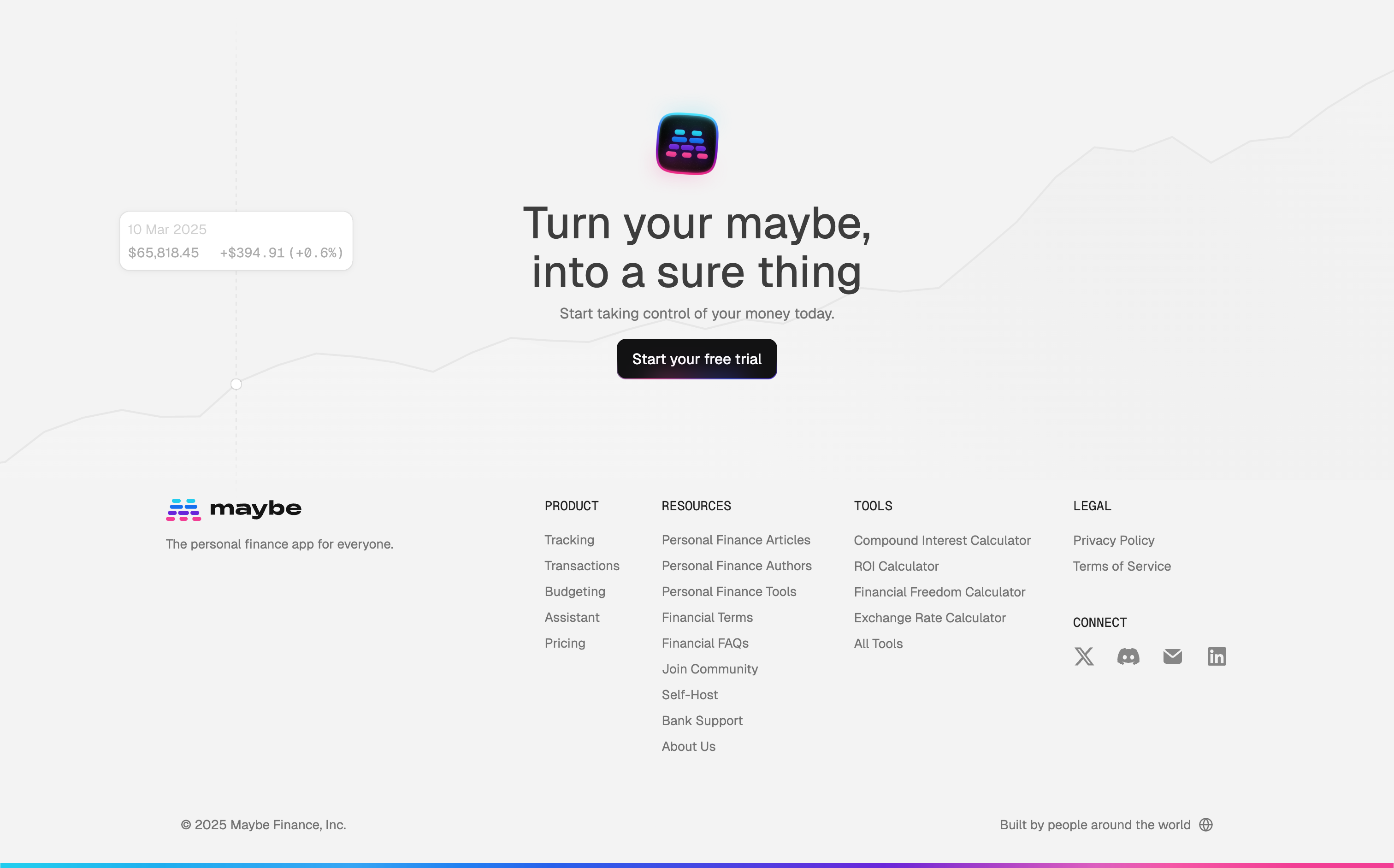Start your free trial
Screen dimensions: 1394x868
(697, 359)
